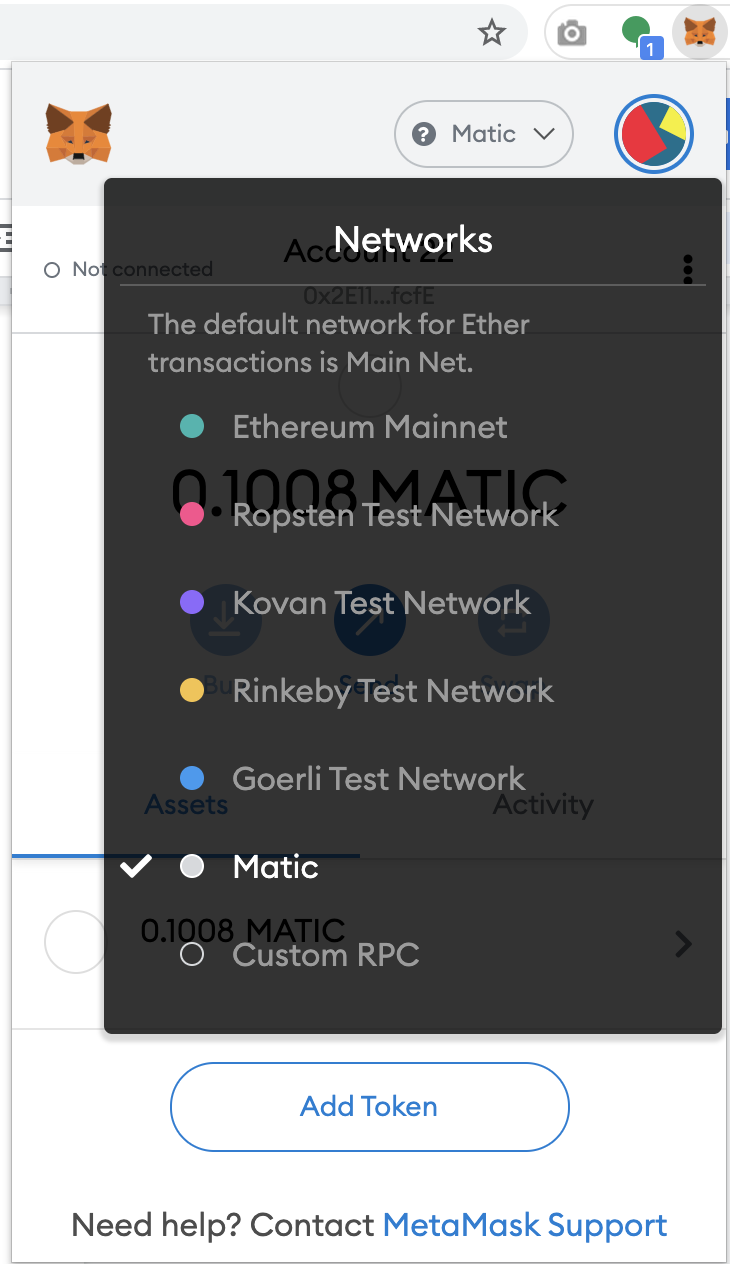Open the green extension with badge 1

click(637, 35)
